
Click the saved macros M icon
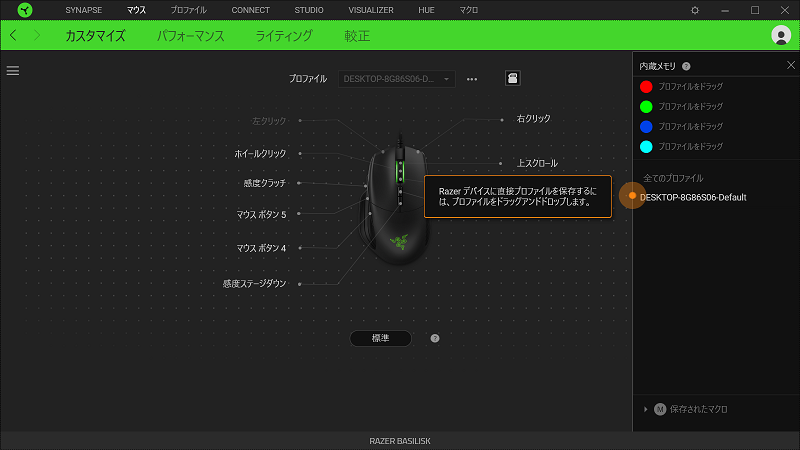coord(660,409)
